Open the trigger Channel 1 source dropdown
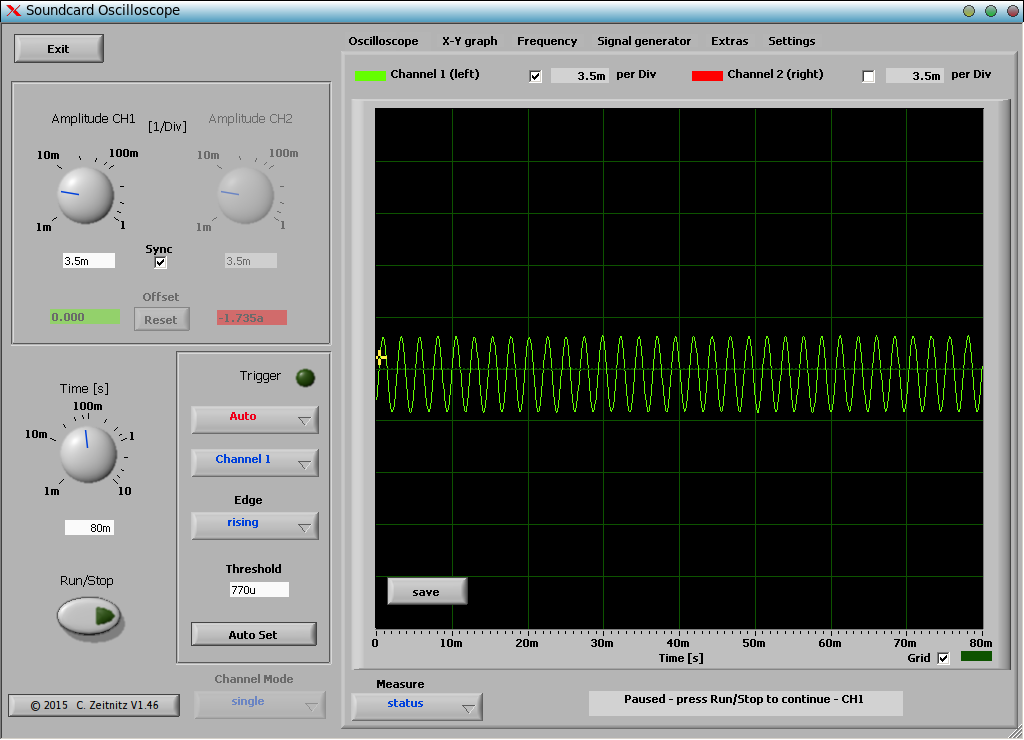Image resolution: width=1024 pixels, height=740 pixels. 255,462
